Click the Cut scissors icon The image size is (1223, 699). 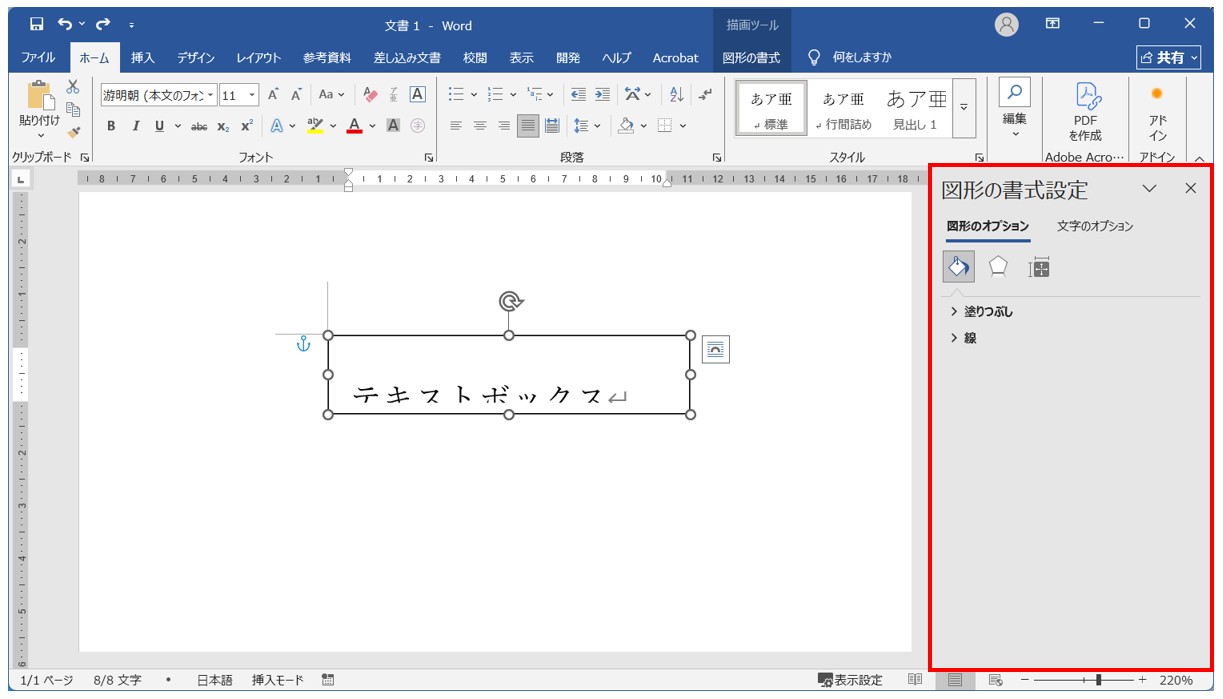tap(73, 87)
